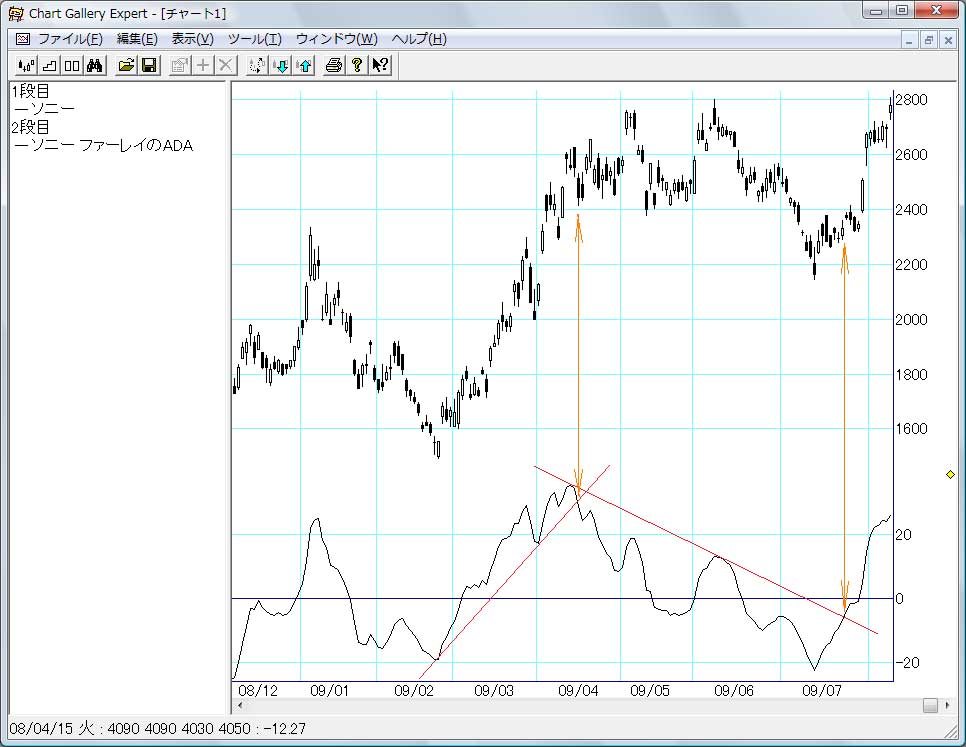Open the 表示(V) menu

[x=193, y=39]
